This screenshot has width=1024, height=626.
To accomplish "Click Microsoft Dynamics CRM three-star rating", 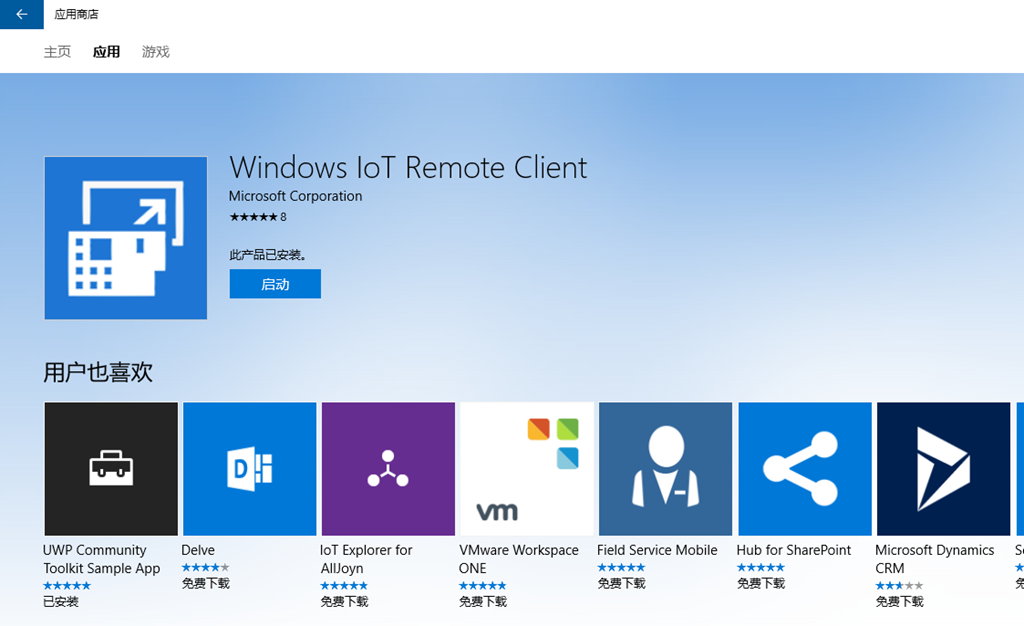I will 899,586.
